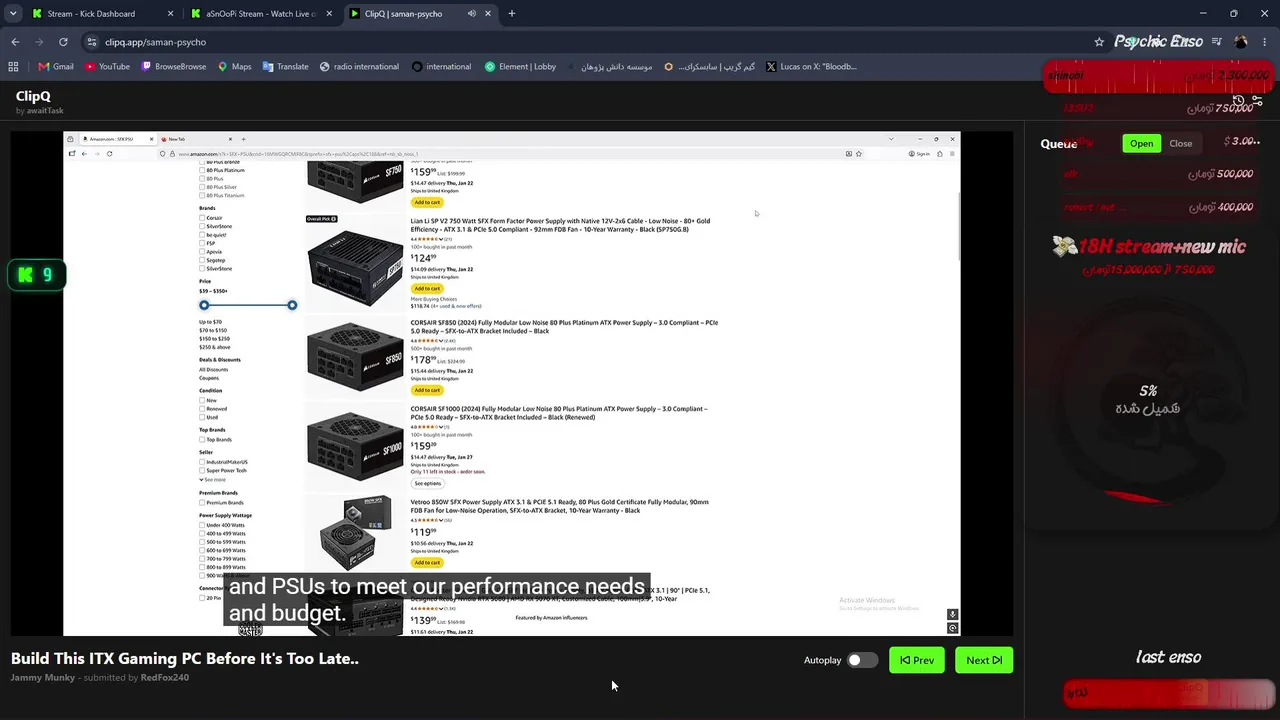1280x720 pixels.
Task: Click the share icon above the Queue panel
Action: (x=1257, y=101)
